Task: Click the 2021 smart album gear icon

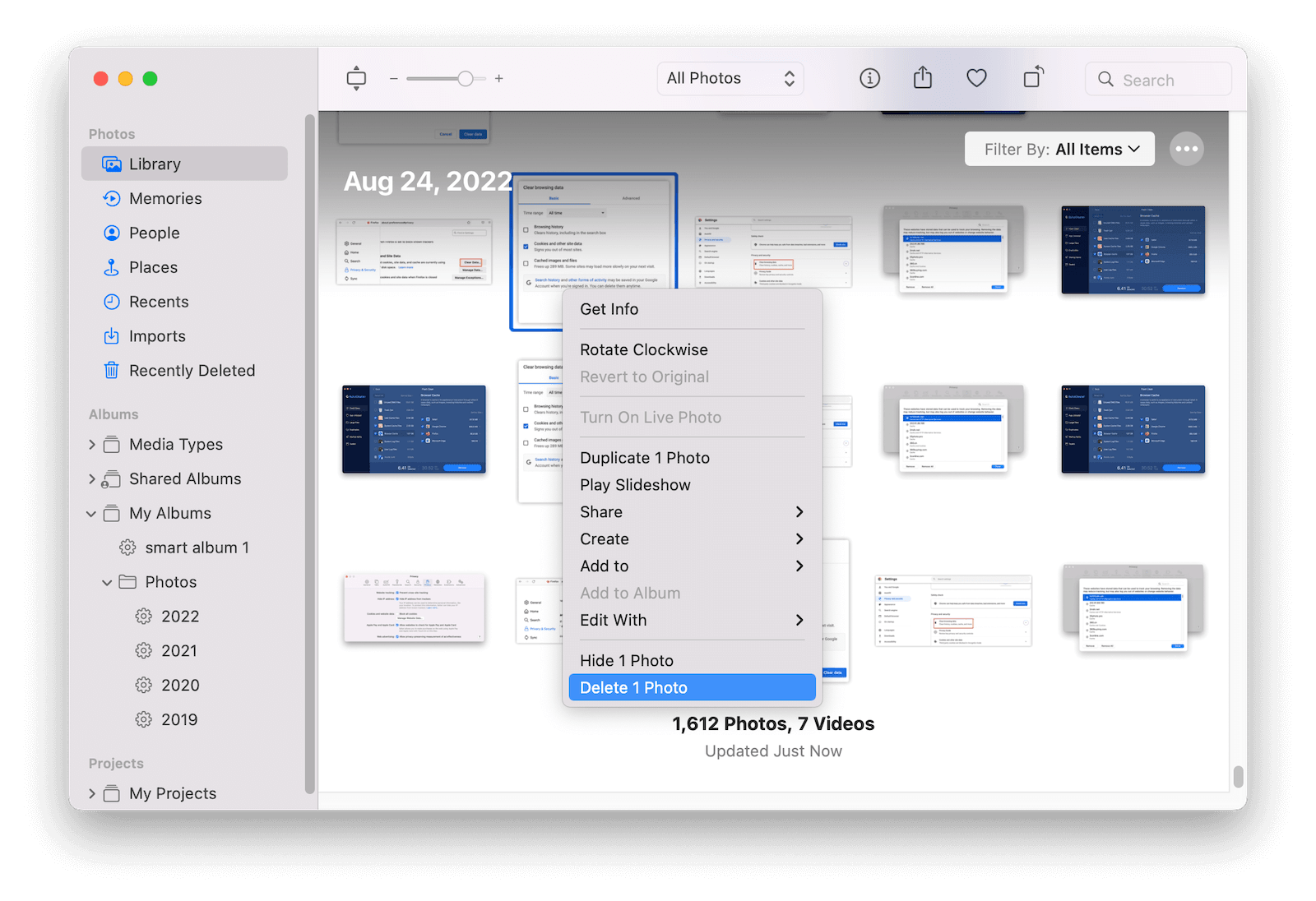Action: click(x=144, y=651)
